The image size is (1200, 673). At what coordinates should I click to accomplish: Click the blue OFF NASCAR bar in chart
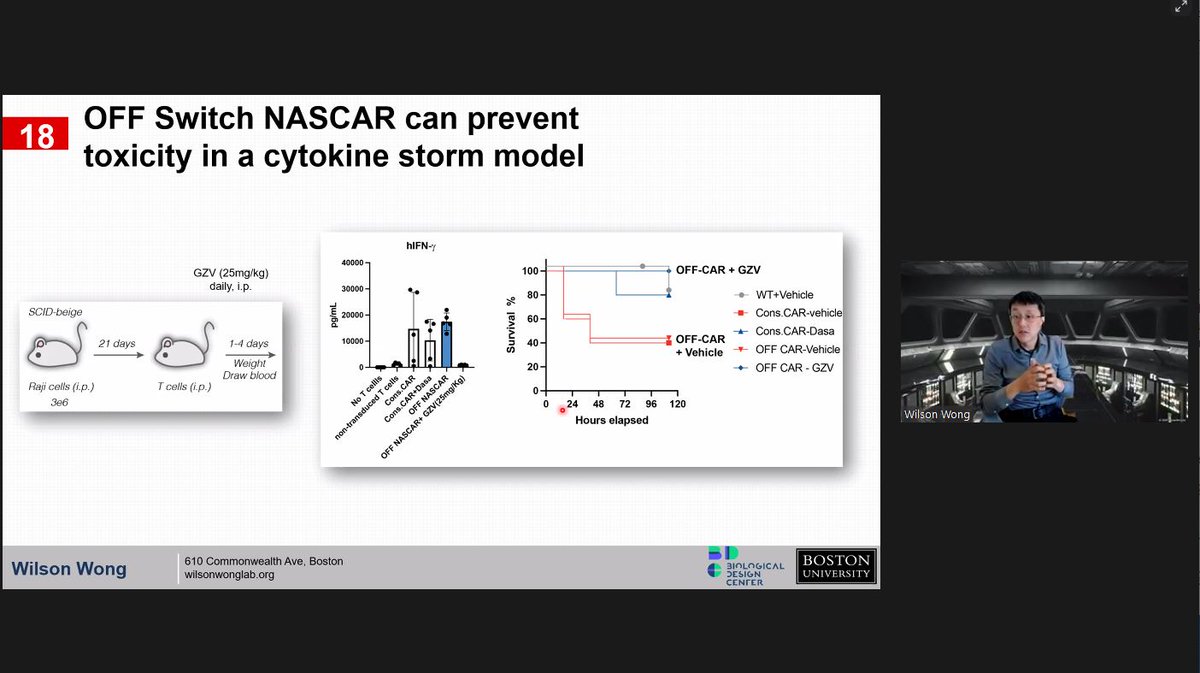click(447, 344)
